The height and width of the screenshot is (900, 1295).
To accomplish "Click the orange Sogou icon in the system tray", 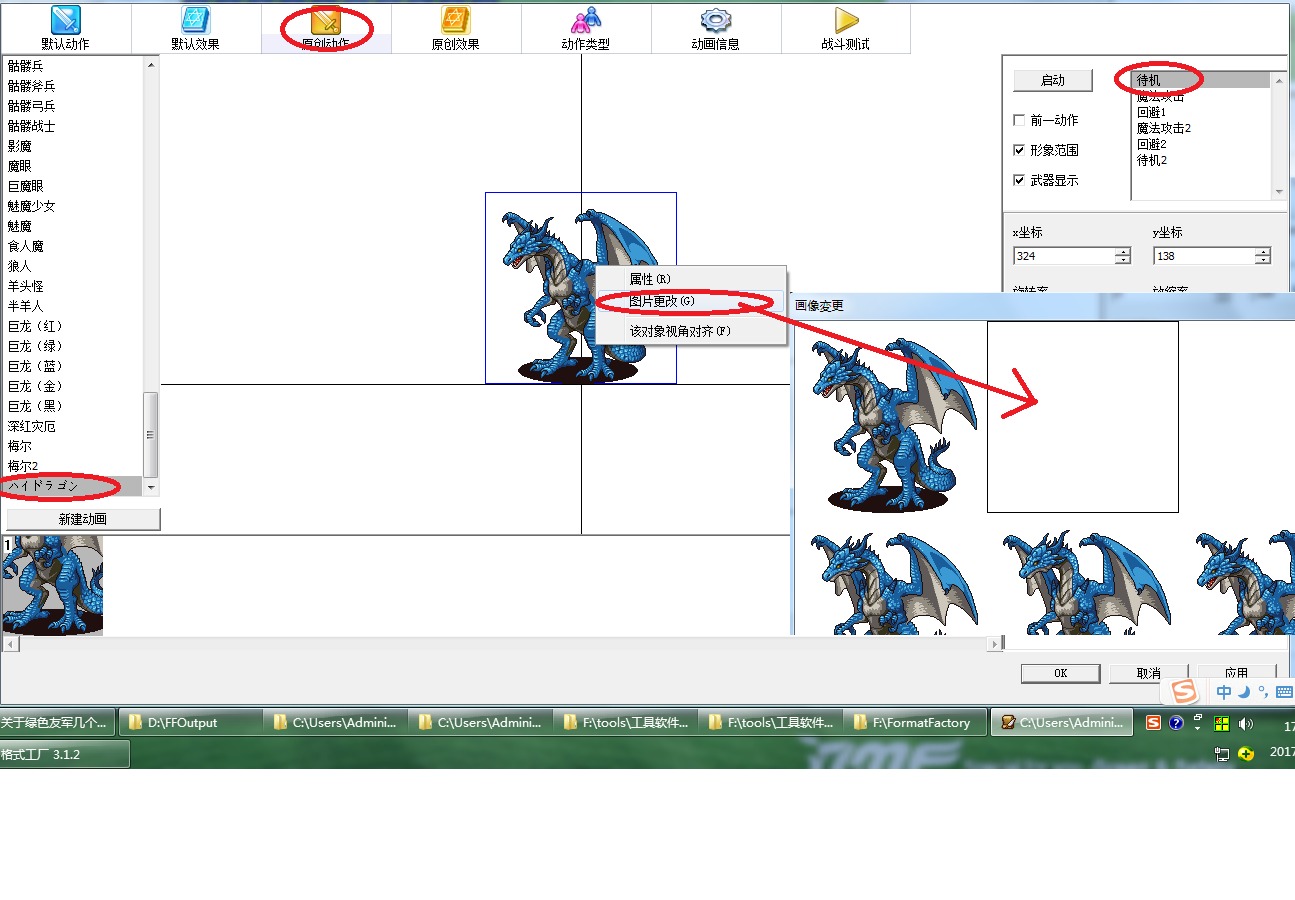I will pyautogui.click(x=1153, y=723).
